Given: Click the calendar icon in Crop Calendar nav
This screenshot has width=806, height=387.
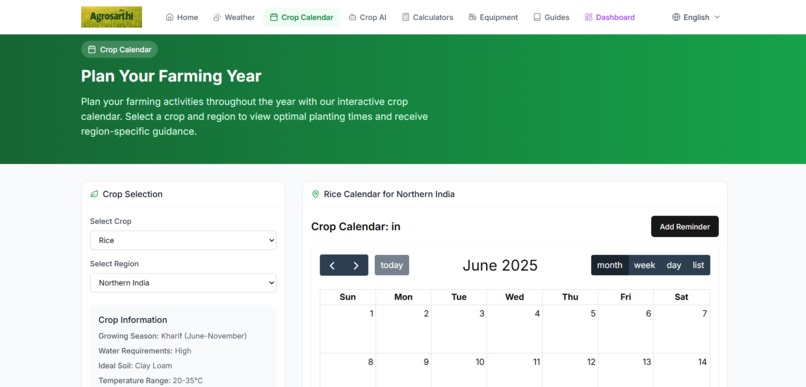Looking at the screenshot, I should tap(274, 17).
